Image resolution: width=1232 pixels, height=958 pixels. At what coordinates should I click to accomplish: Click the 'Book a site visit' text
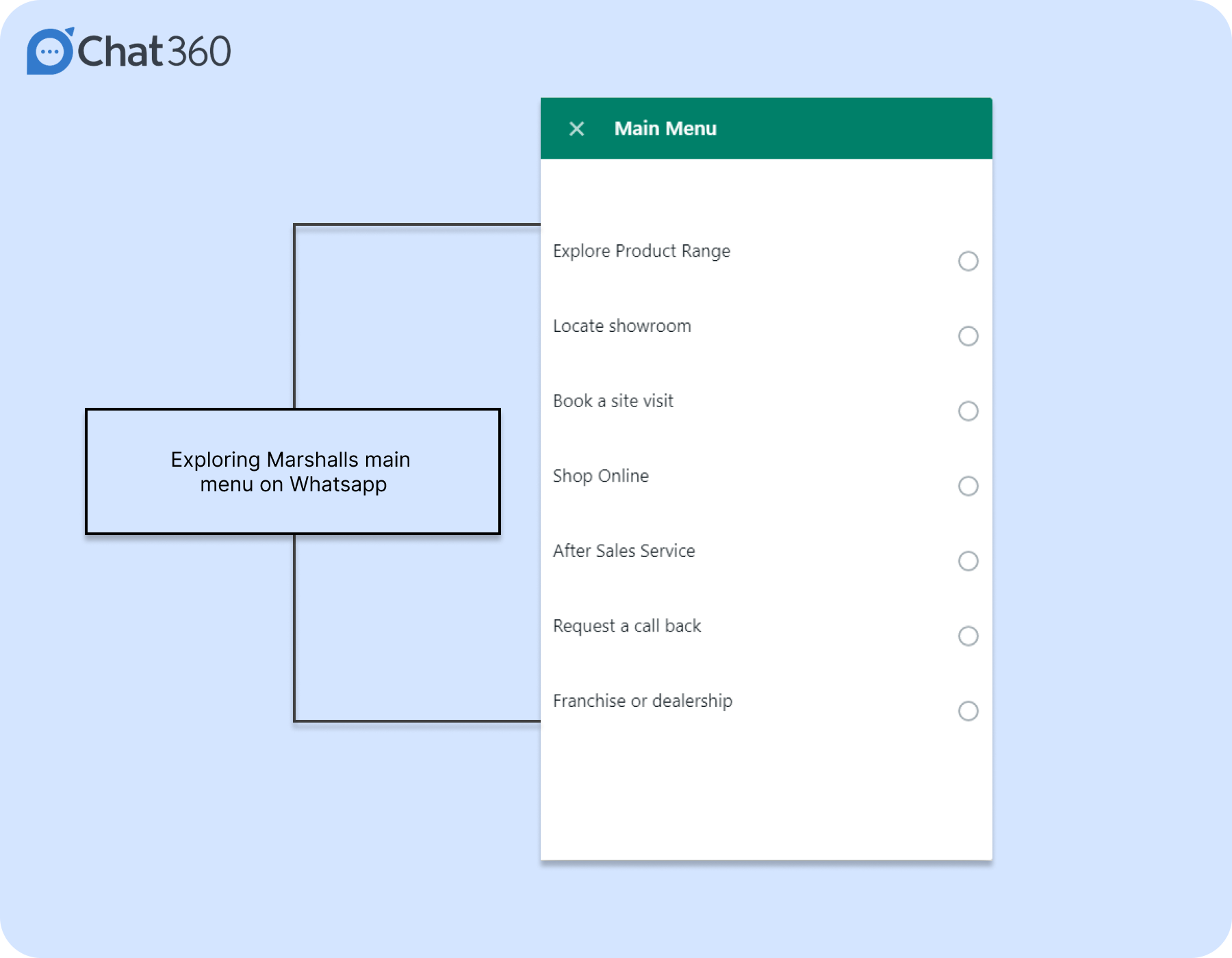(x=613, y=401)
